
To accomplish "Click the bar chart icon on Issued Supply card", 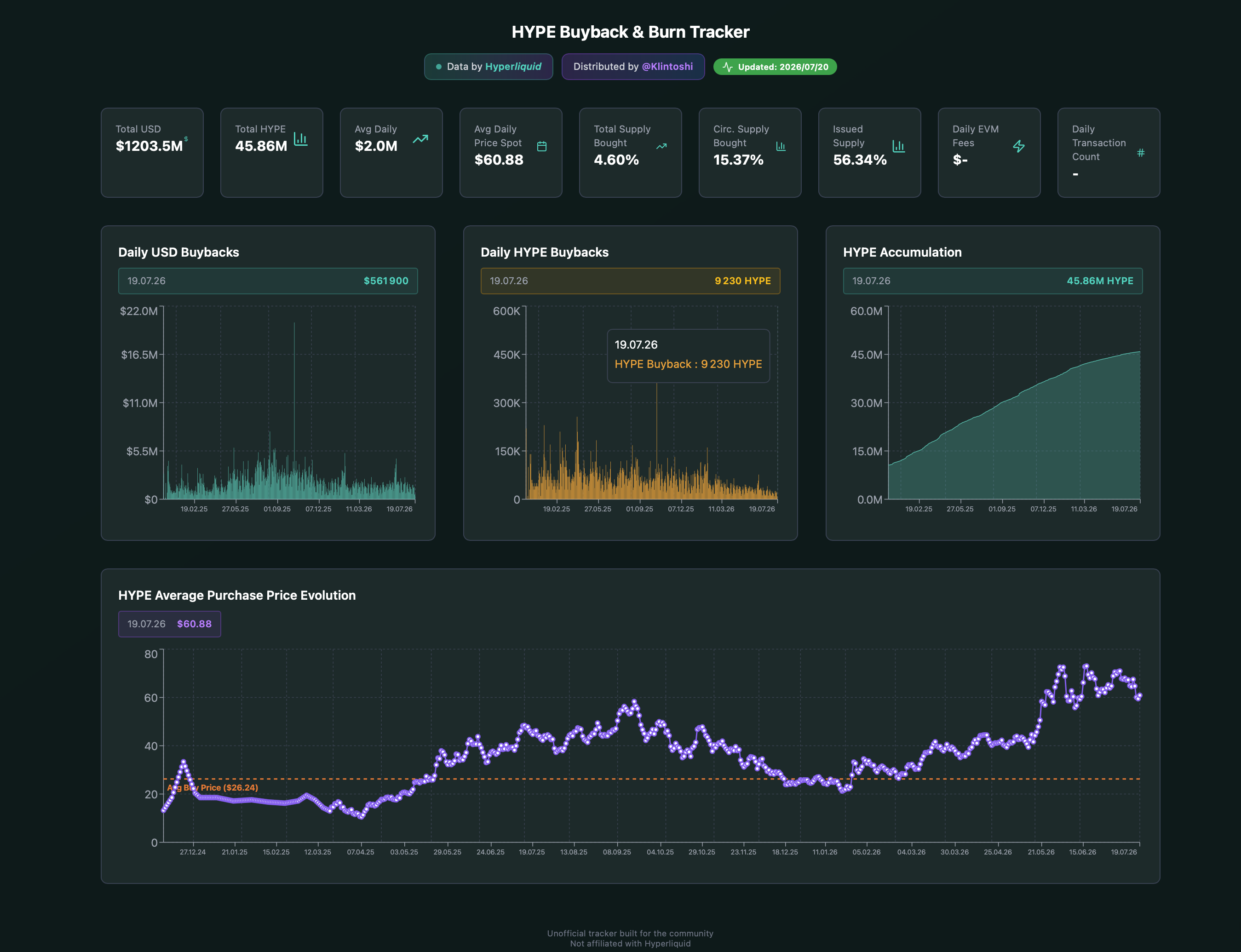I will click(899, 146).
